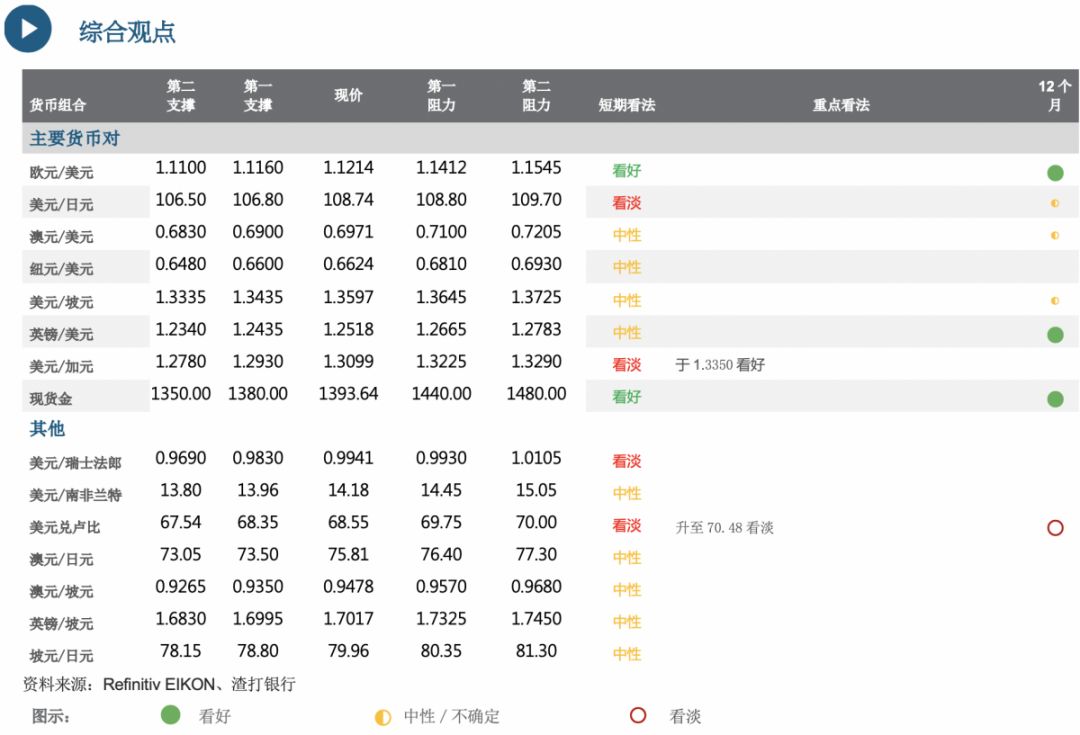The image size is (1080, 735).
Task: Click the gold spot price 1393.64
Action: point(349,394)
